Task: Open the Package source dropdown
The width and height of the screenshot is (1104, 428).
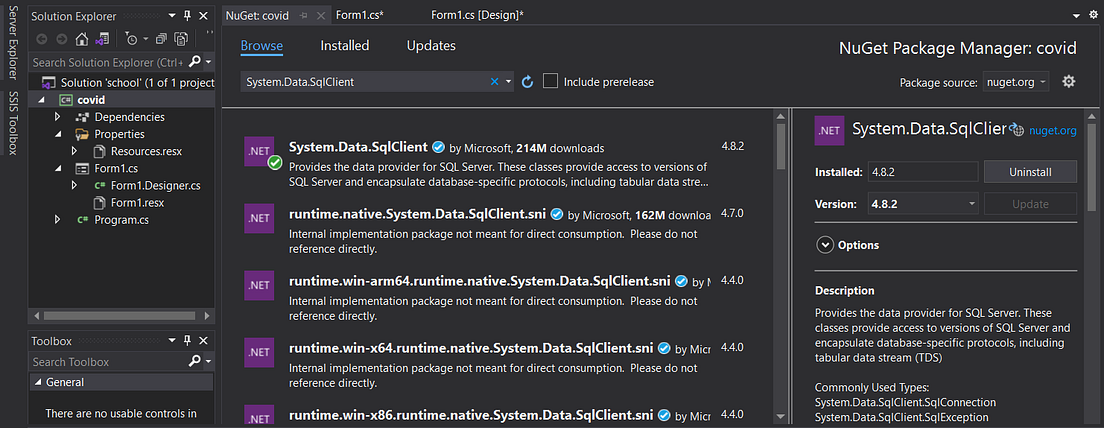Action: click(1015, 82)
